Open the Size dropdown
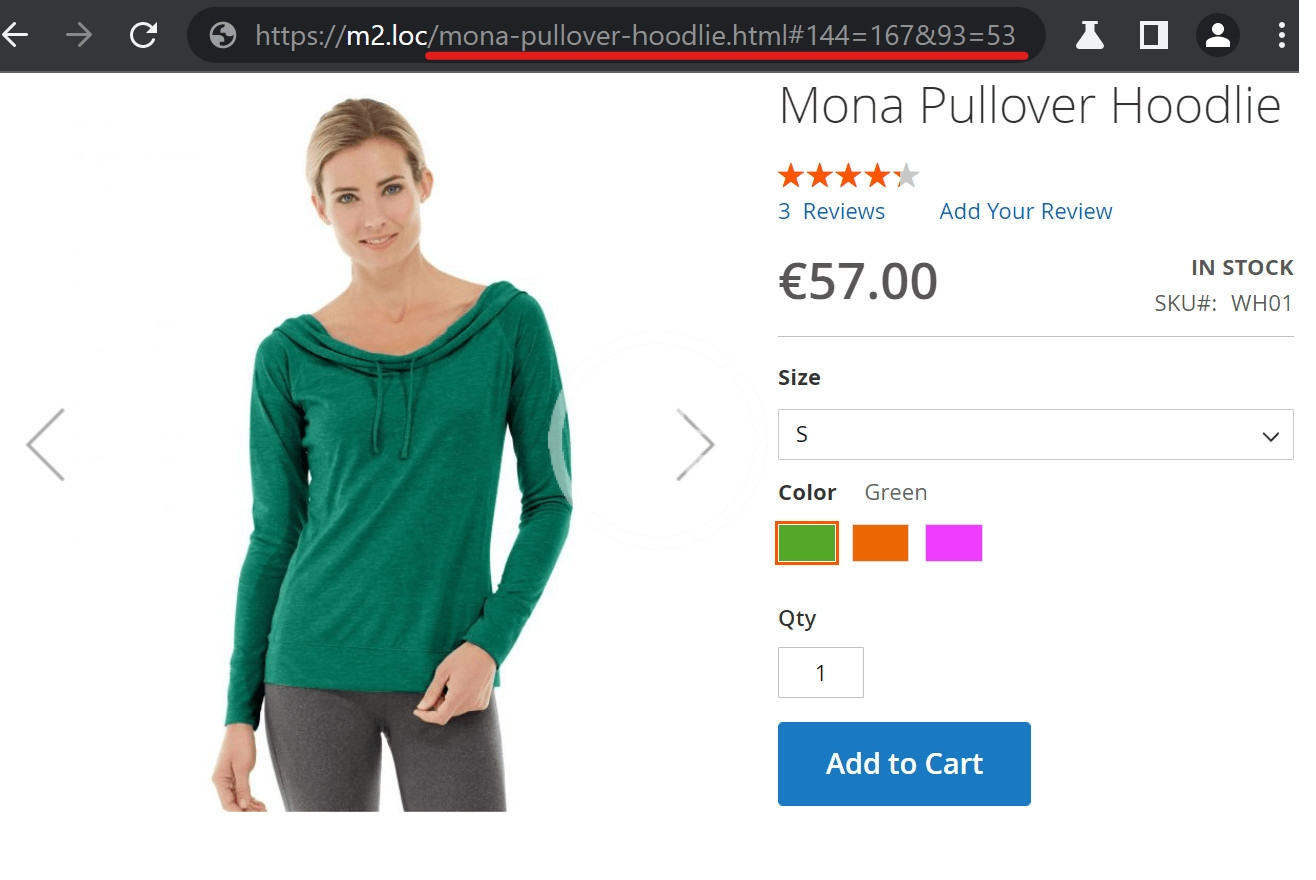Image resolution: width=1316 pixels, height=880 pixels. pyautogui.click(x=1035, y=435)
